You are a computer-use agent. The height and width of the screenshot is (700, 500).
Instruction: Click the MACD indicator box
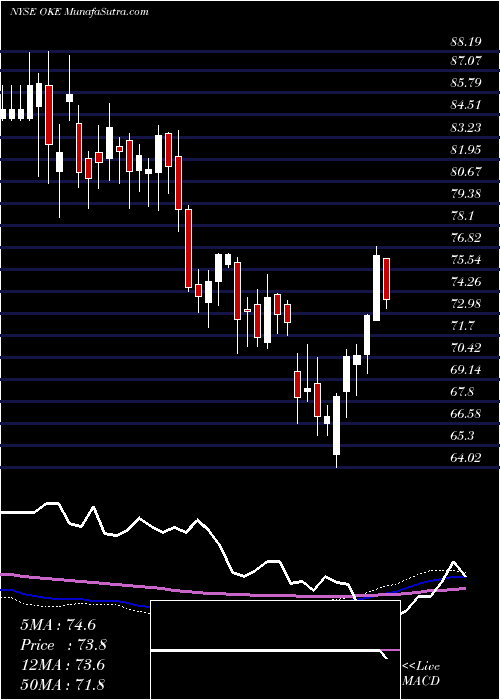(x=275, y=650)
